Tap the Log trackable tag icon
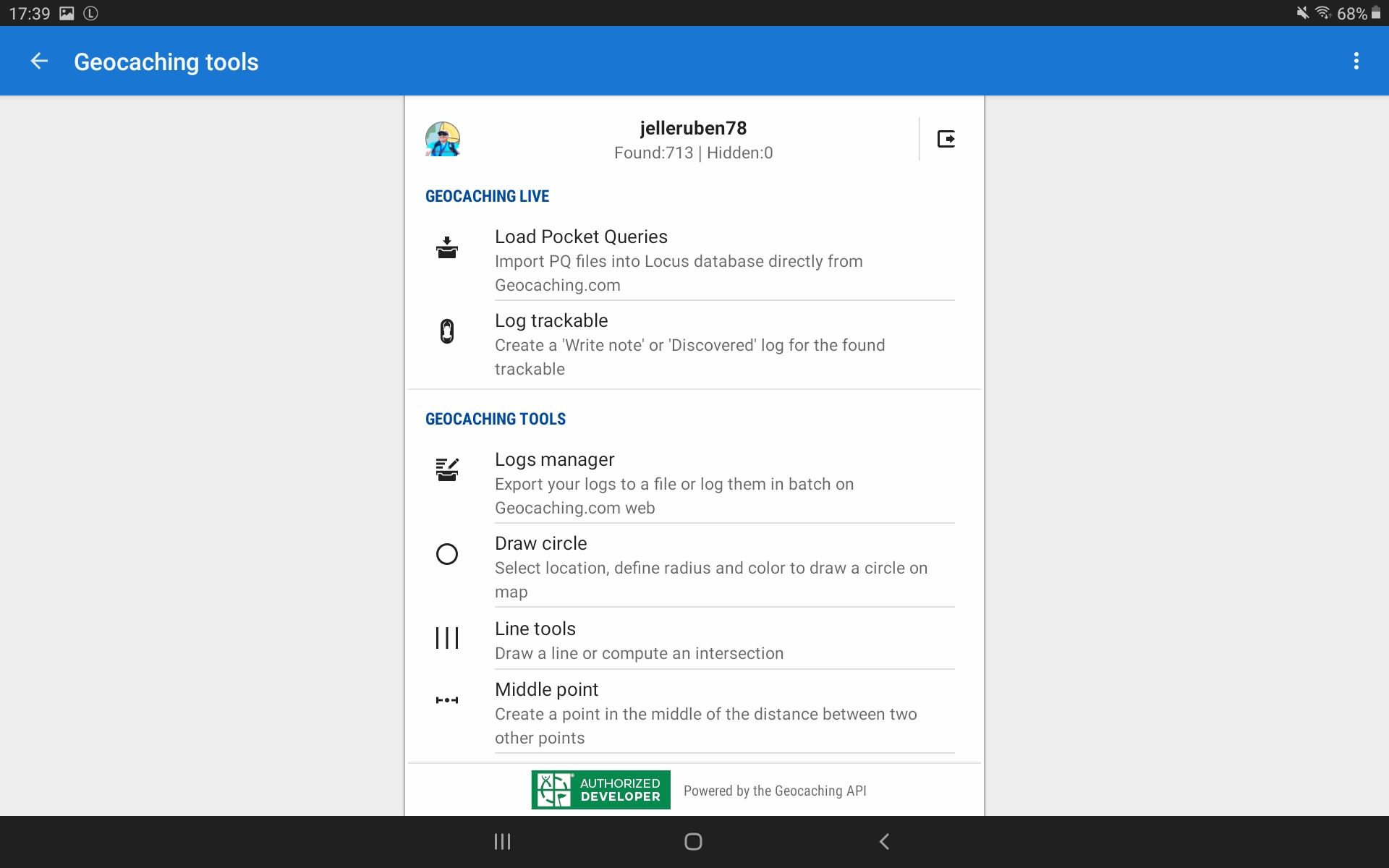Image resolution: width=1389 pixels, height=868 pixels. [x=447, y=331]
